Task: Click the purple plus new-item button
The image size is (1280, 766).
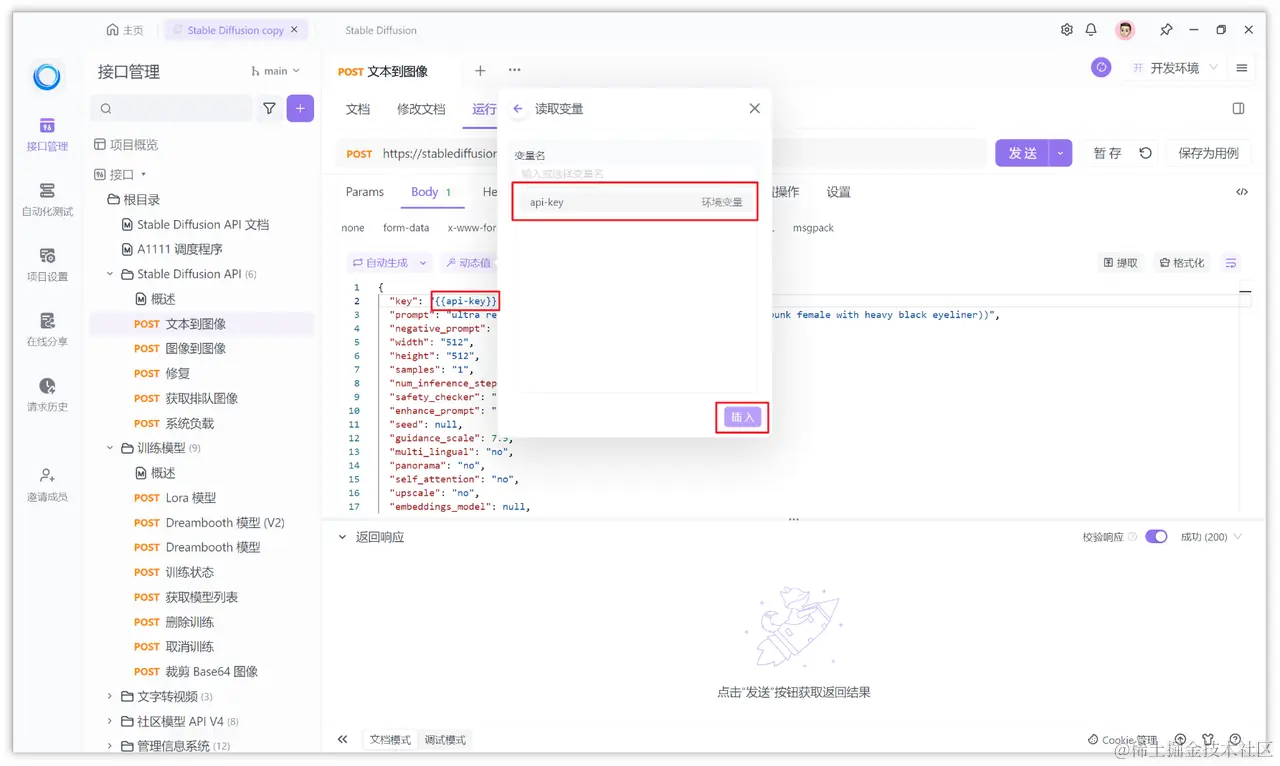Action: (300, 109)
